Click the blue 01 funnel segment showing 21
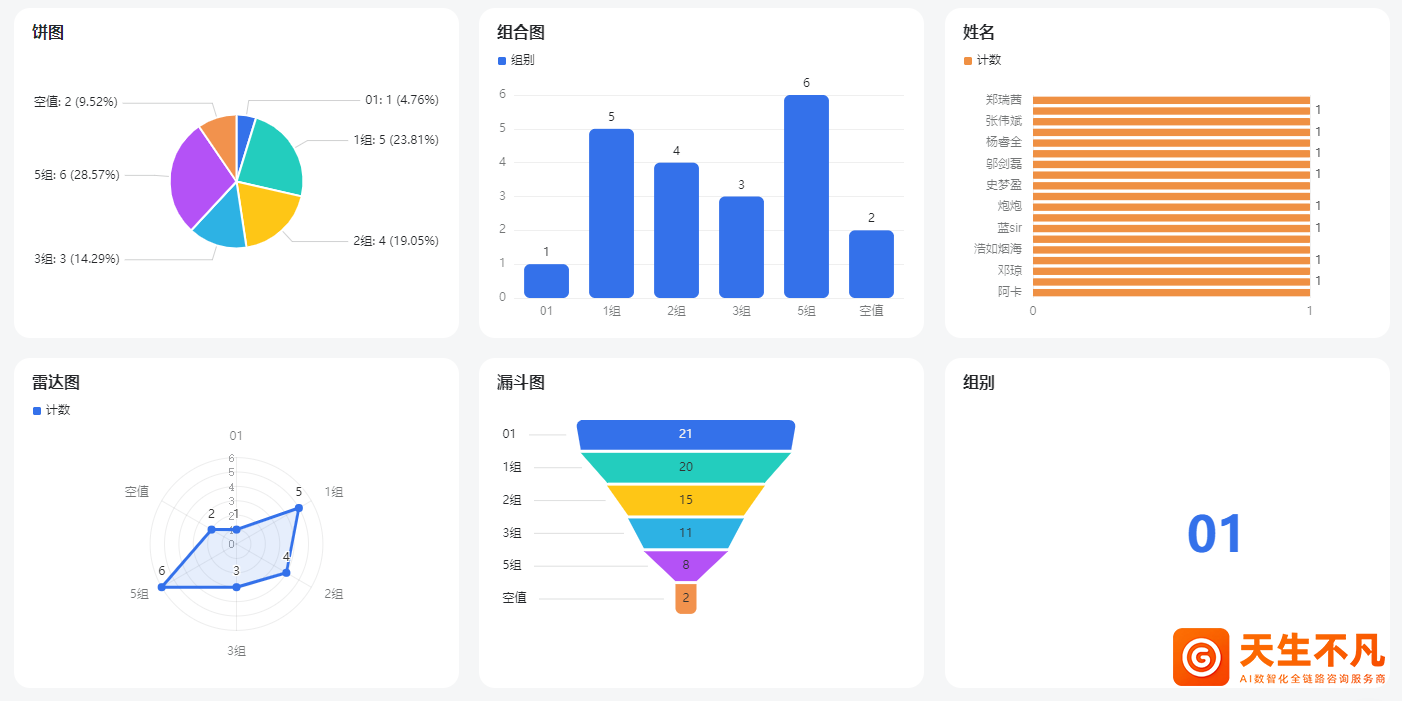Viewport: 1402px width, 701px height. (686, 434)
